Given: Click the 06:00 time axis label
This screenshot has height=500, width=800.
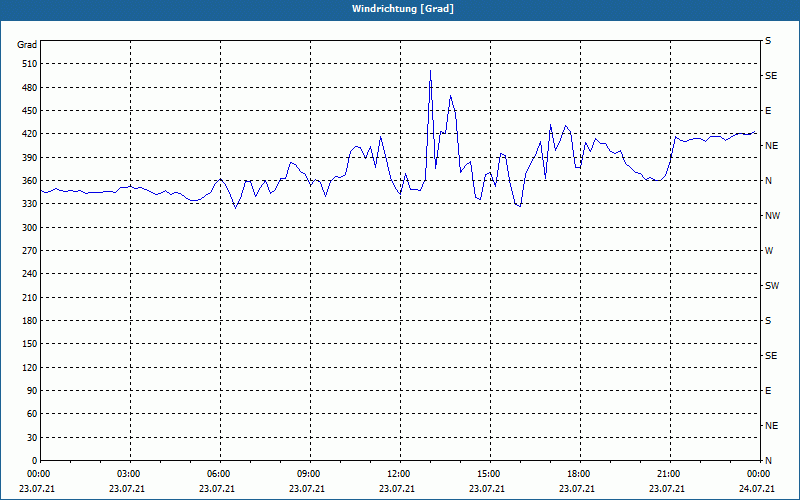Looking at the screenshot, I should coord(218,474).
